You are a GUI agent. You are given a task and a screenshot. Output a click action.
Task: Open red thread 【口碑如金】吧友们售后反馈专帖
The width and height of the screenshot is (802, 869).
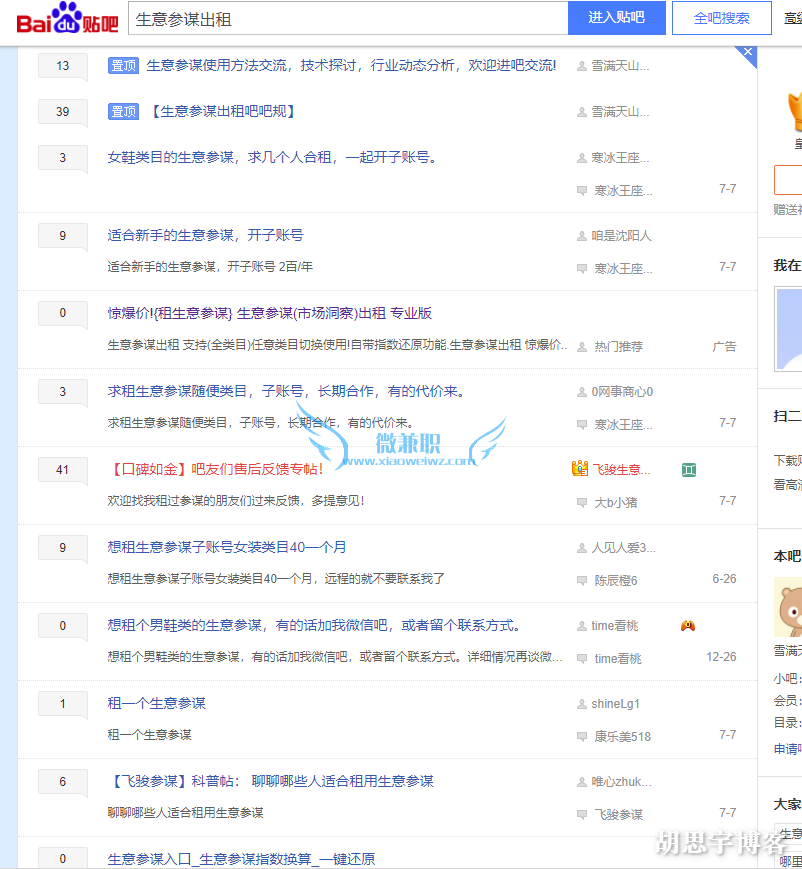coord(216,469)
